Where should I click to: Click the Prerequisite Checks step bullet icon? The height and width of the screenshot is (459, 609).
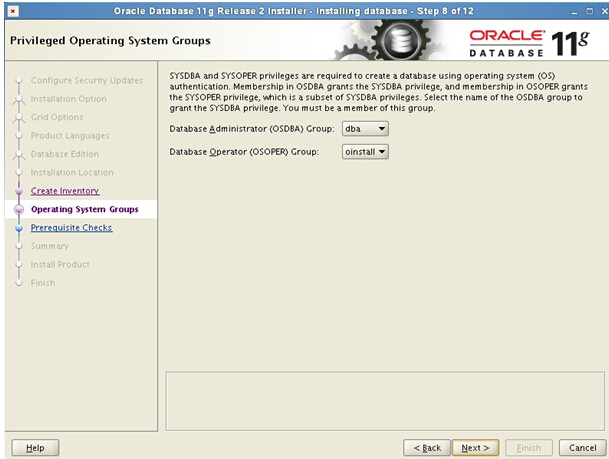[18, 228]
